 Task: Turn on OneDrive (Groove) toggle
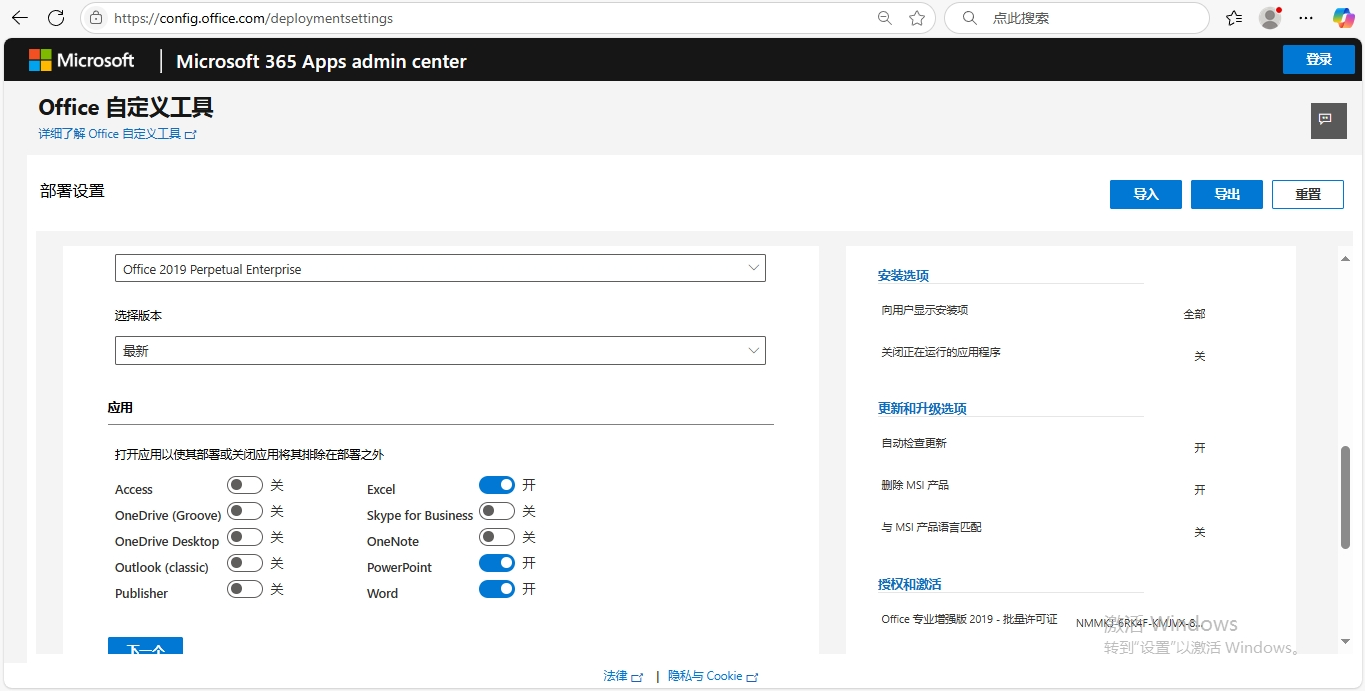244,511
